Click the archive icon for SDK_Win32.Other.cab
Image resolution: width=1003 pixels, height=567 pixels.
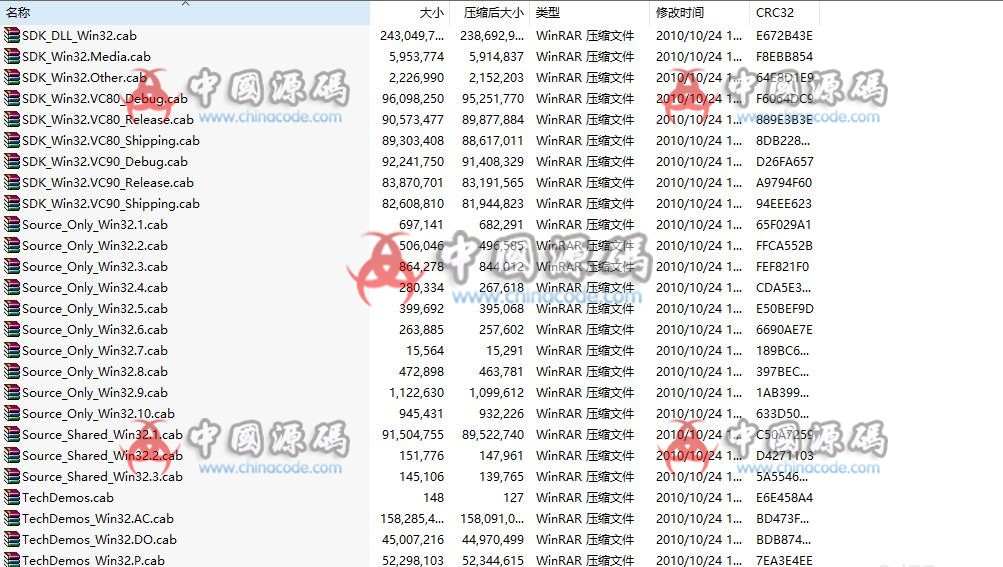[x=12, y=77]
